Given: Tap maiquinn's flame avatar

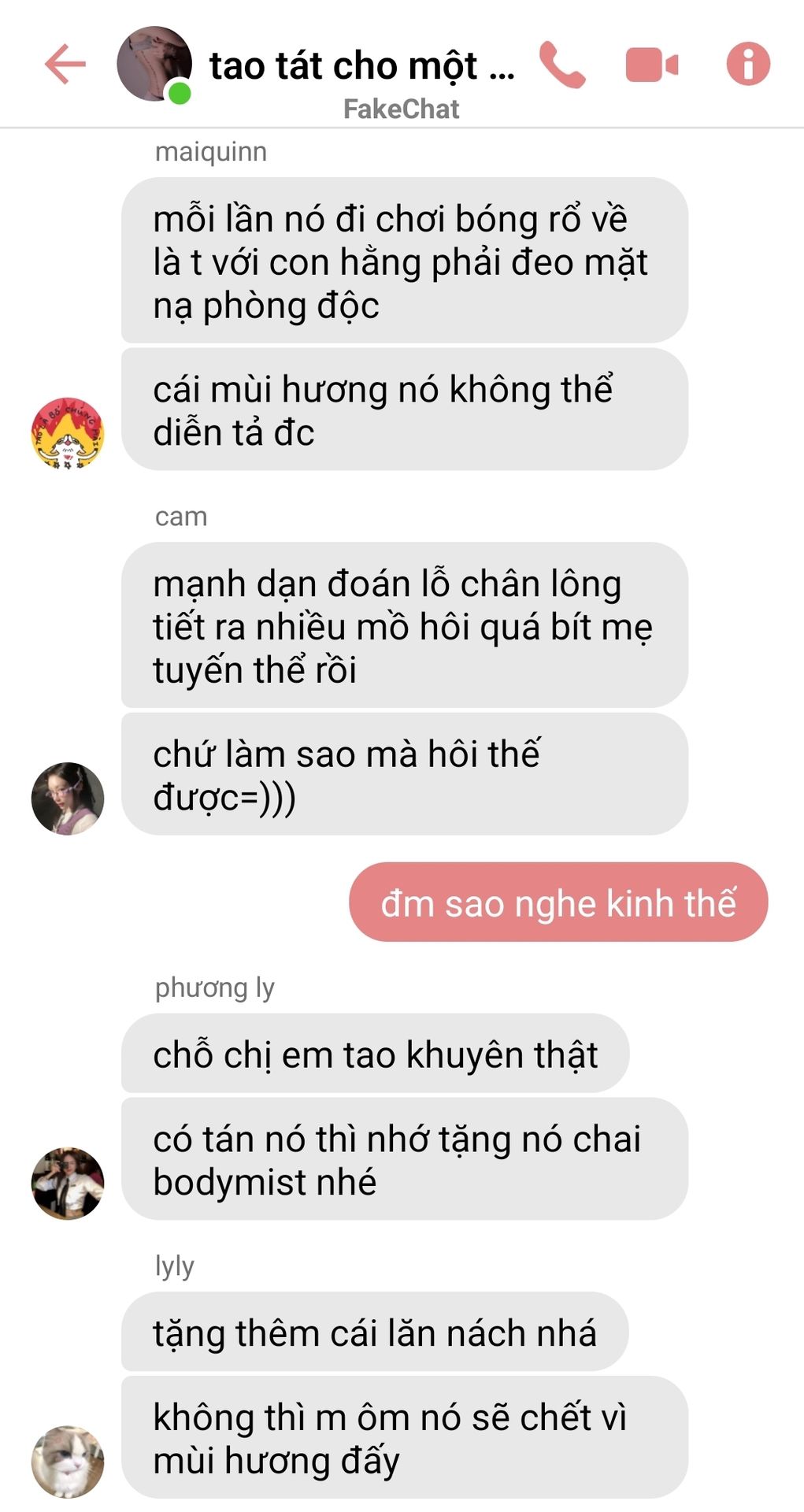Looking at the screenshot, I should [x=68, y=433].
